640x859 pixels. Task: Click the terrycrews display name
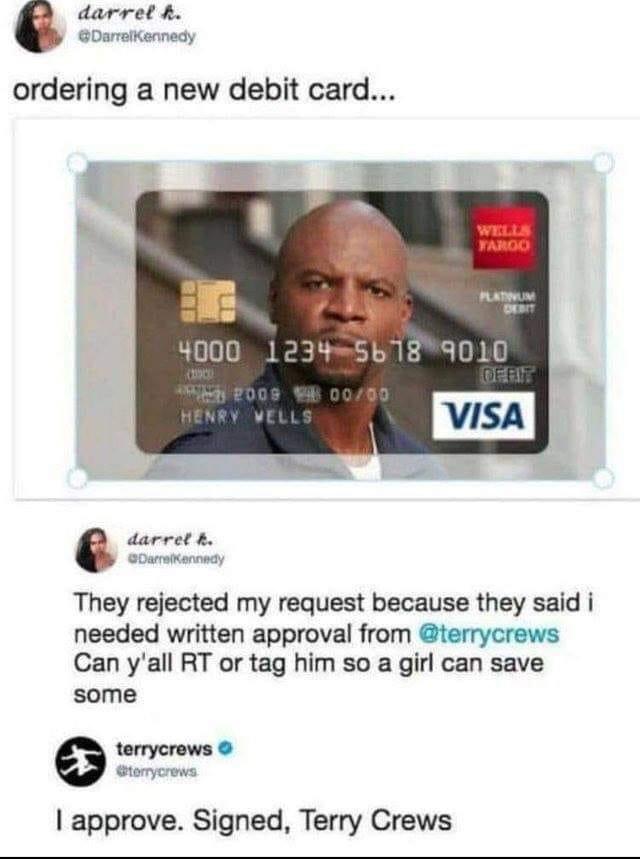[164, 748]
